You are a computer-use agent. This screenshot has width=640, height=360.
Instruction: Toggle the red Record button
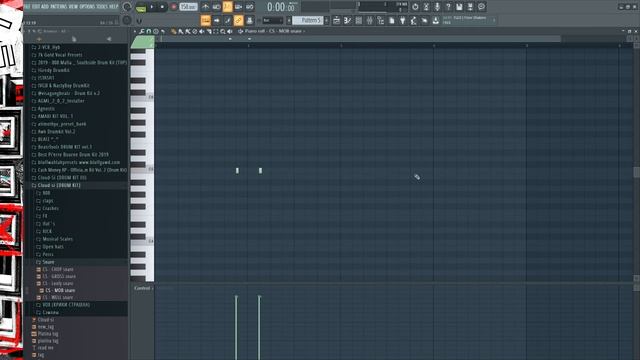pyautogui.click(x=173, y=7)
